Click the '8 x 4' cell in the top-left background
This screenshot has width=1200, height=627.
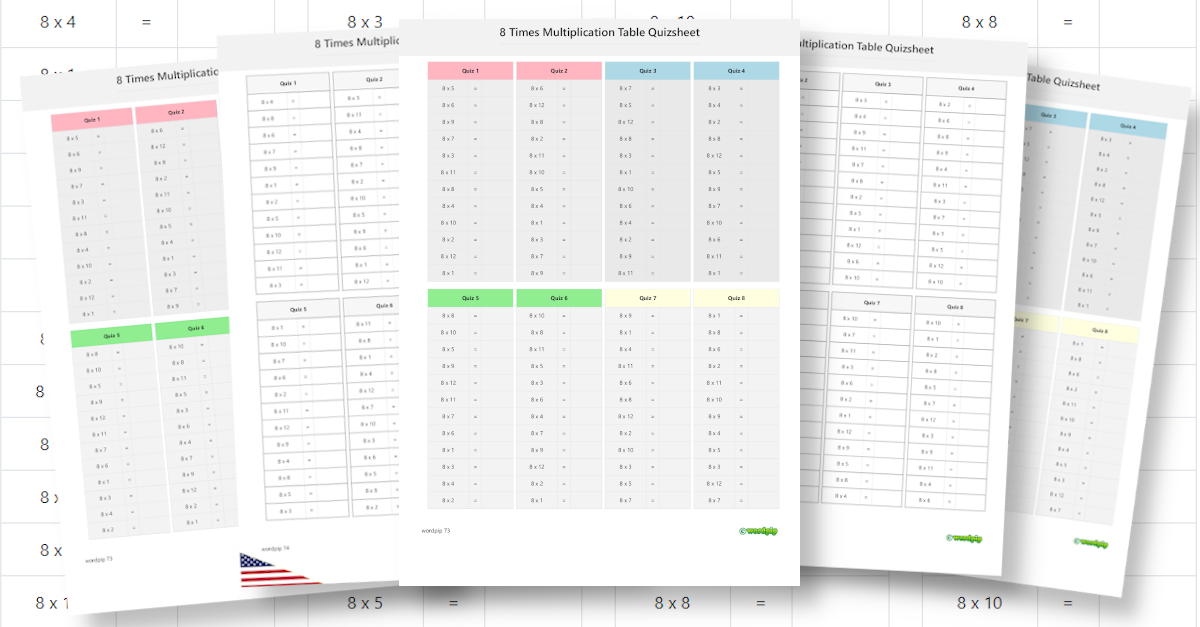click(x=58, y=21)
